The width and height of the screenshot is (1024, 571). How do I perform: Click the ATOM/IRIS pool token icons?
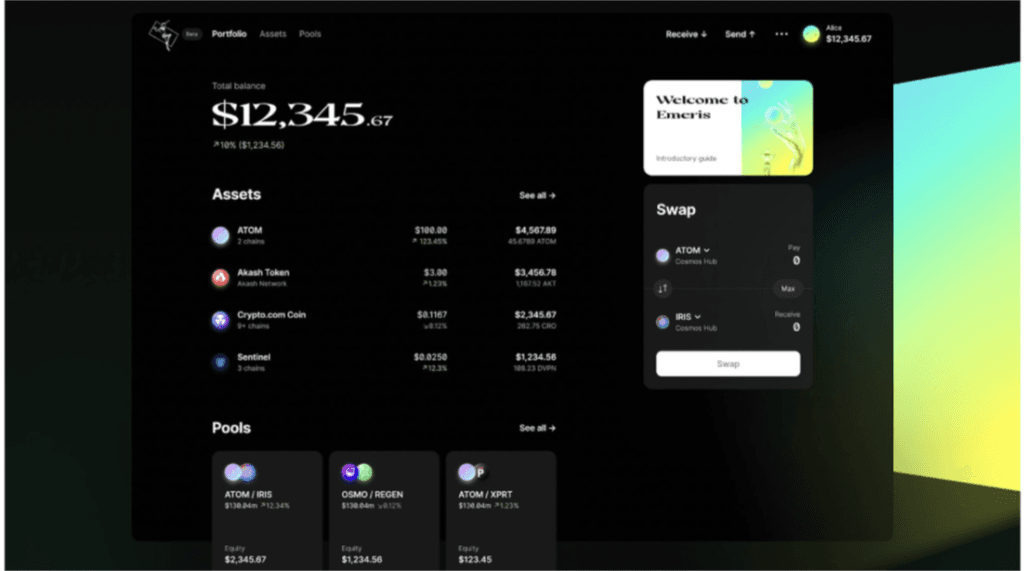coord(240,472)
